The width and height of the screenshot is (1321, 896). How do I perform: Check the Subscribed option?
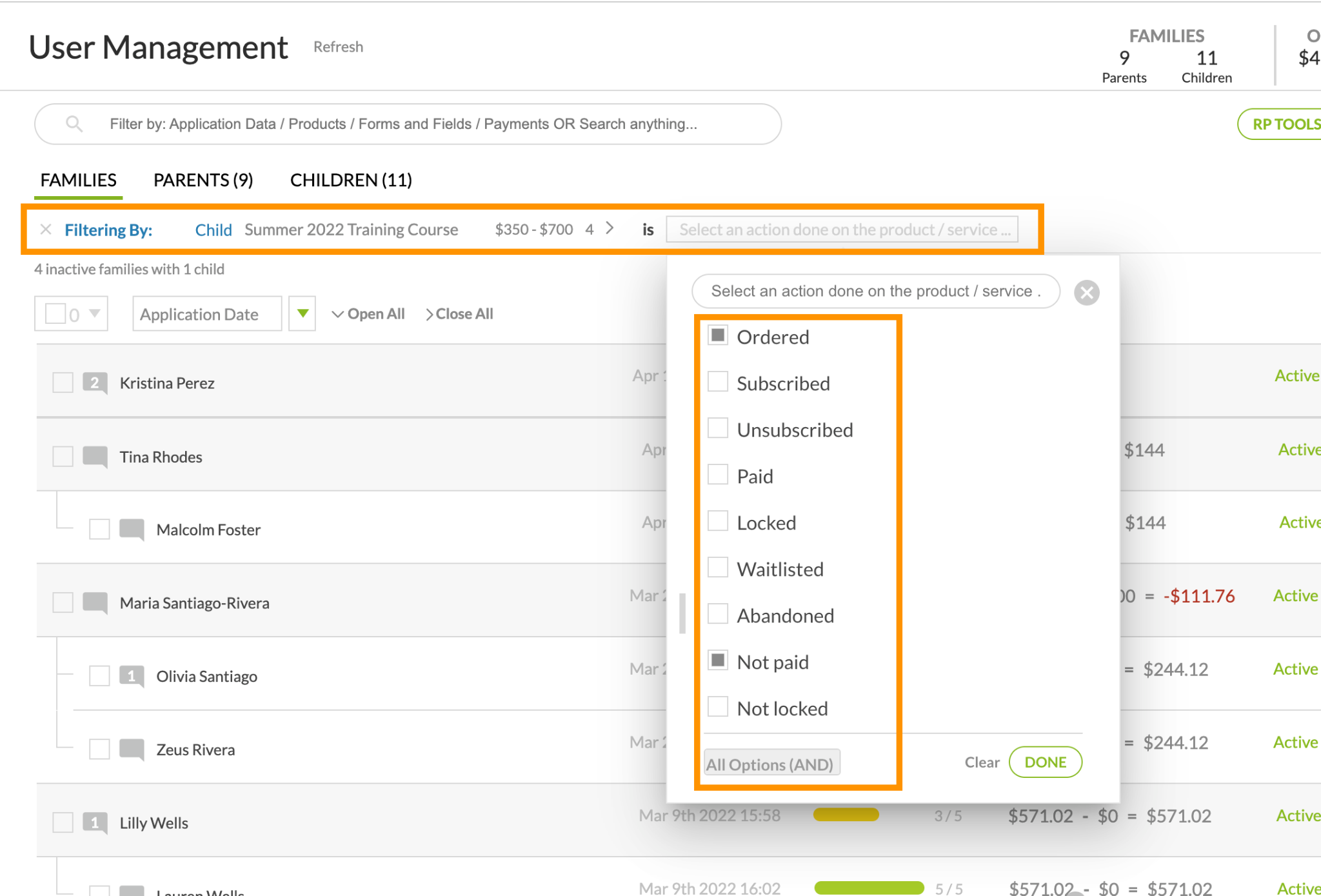(x=718, y=383)
